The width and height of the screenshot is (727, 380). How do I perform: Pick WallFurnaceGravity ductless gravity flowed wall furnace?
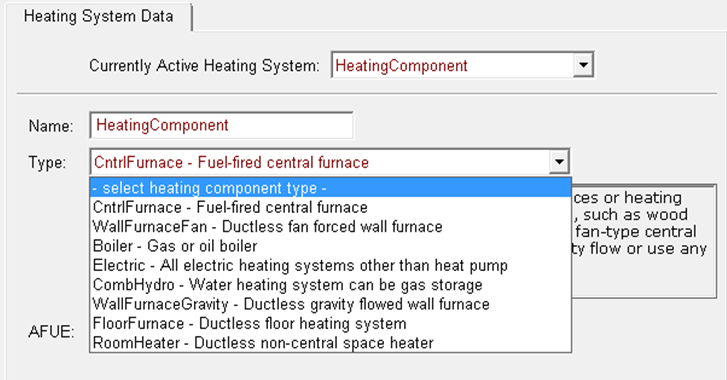(x=330, y=304)
